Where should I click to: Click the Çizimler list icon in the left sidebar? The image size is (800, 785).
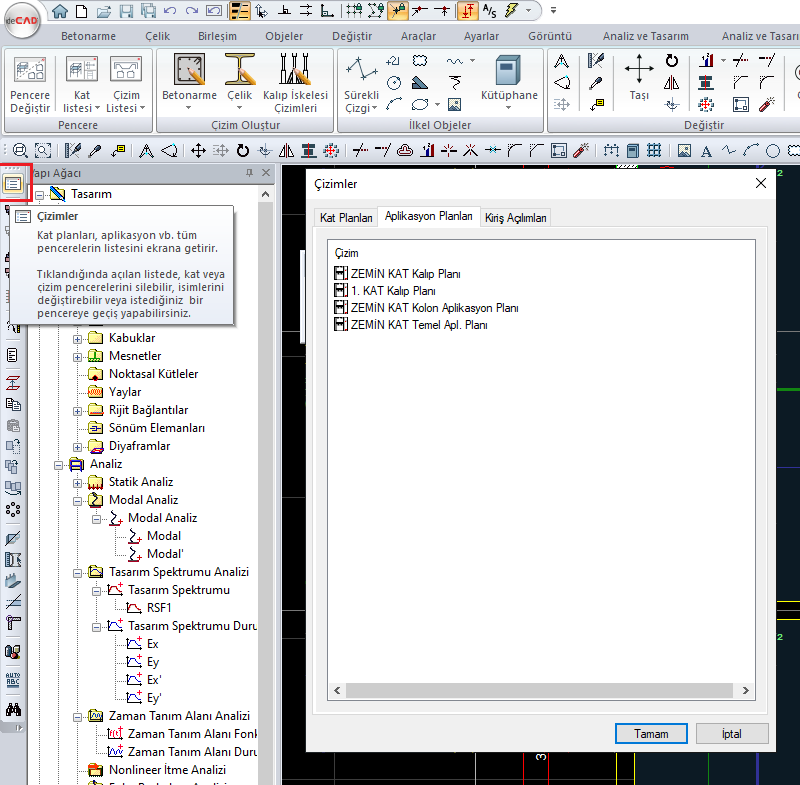pos(13,184)
